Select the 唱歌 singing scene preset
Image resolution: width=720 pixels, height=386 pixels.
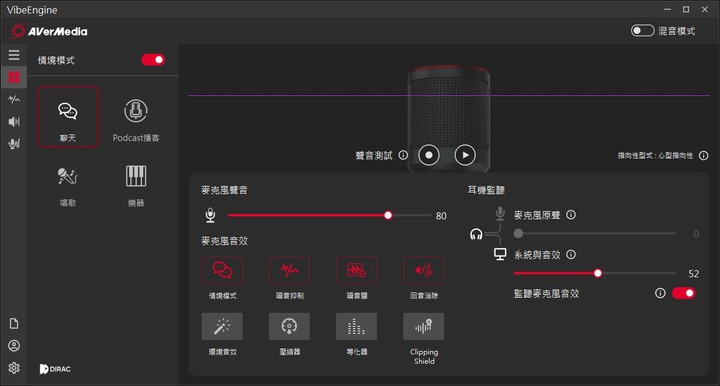click(68, 186)
